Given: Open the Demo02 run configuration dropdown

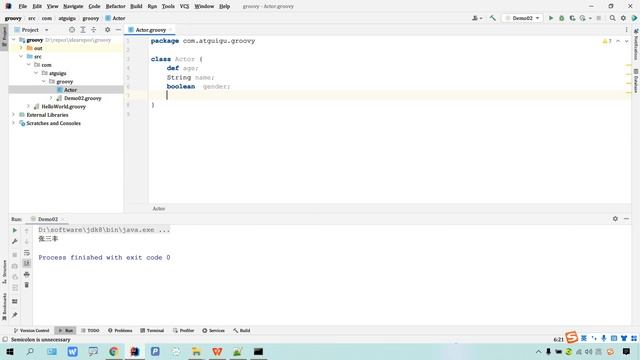Looking at the screenshot, I should point(522,18).
